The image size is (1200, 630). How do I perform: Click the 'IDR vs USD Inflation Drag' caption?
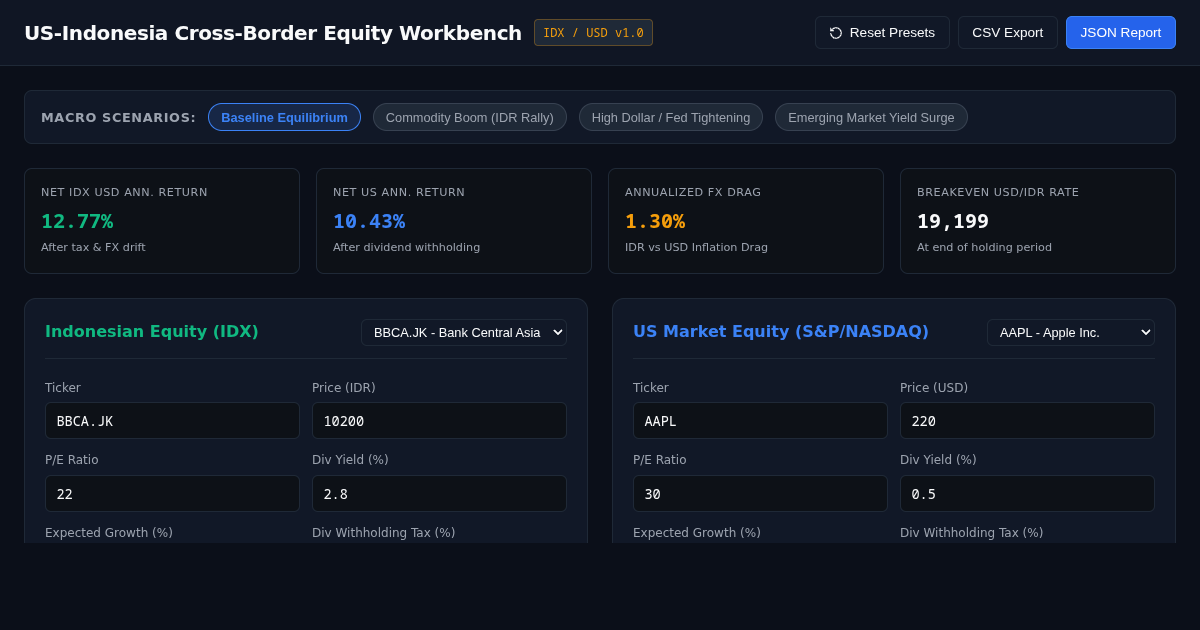(696, 247)
